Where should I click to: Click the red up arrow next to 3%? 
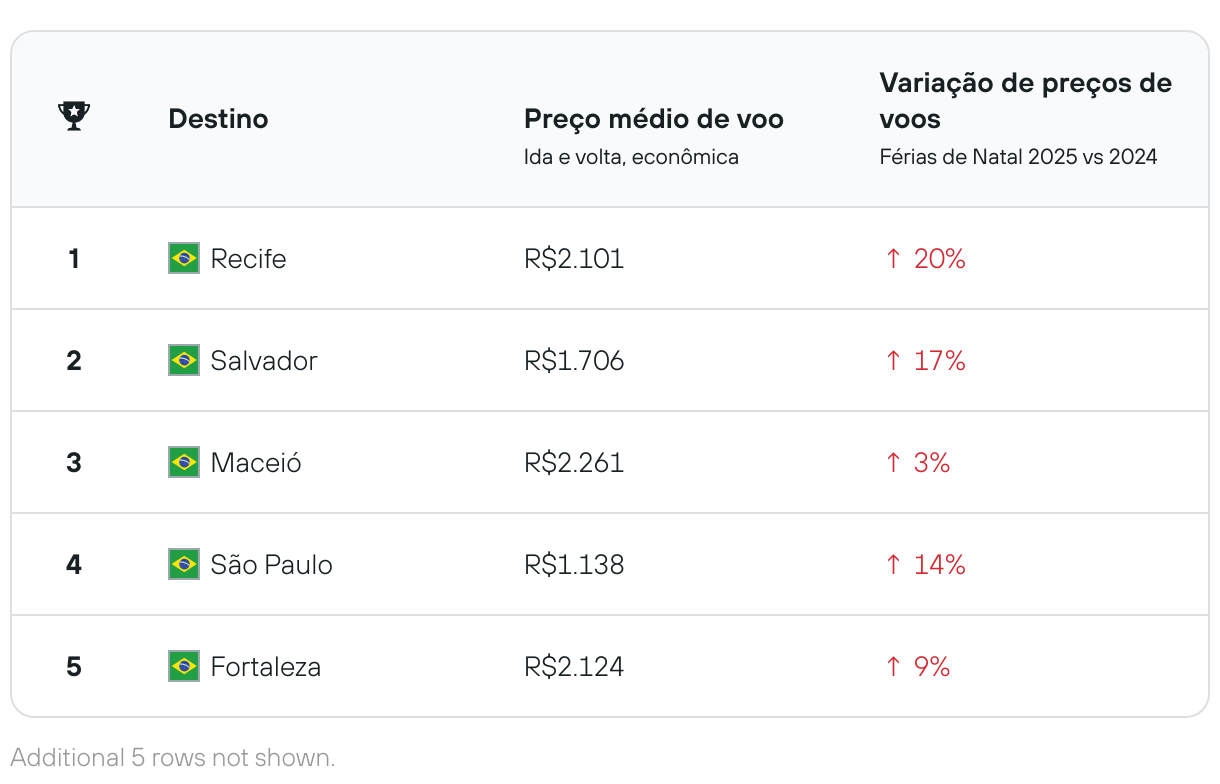click(893, 463)
